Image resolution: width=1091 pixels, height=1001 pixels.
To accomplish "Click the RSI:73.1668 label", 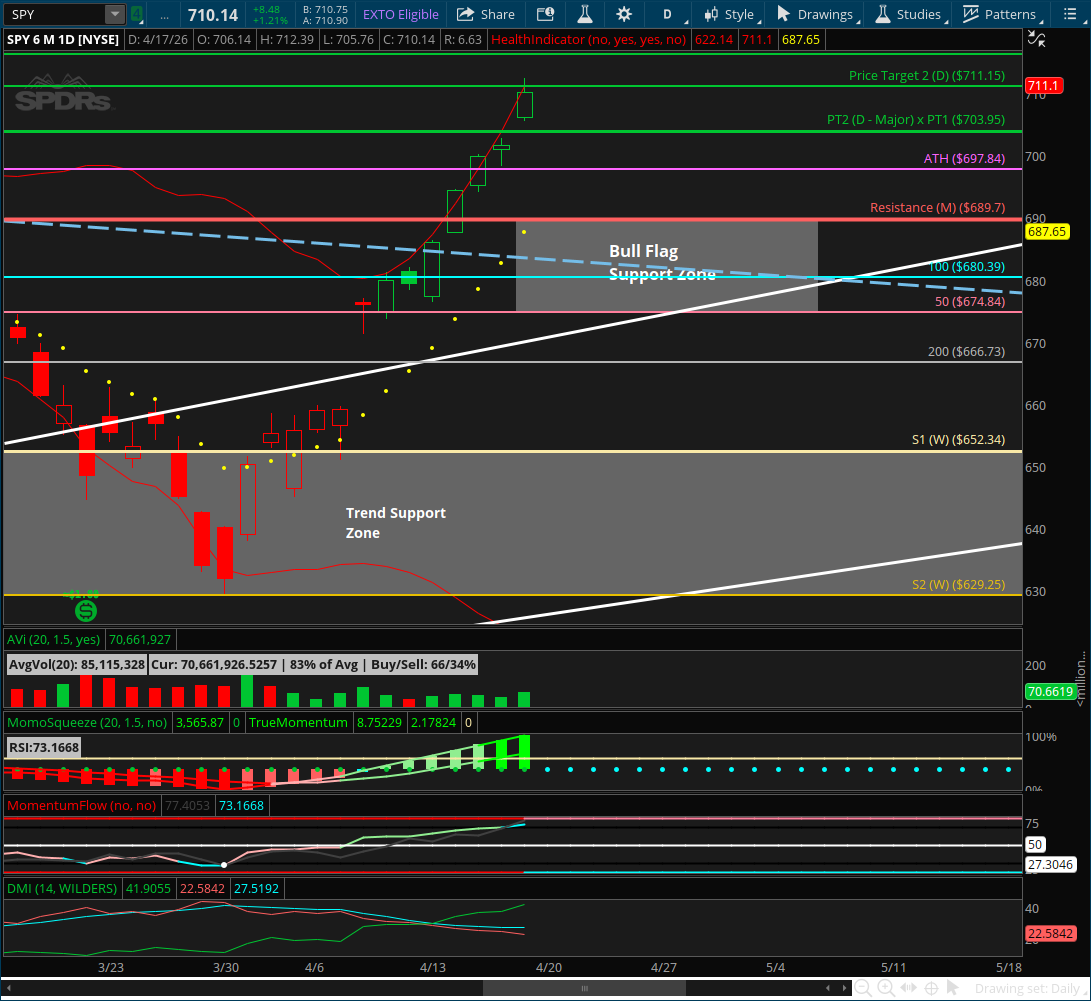I will click(44, 748).
